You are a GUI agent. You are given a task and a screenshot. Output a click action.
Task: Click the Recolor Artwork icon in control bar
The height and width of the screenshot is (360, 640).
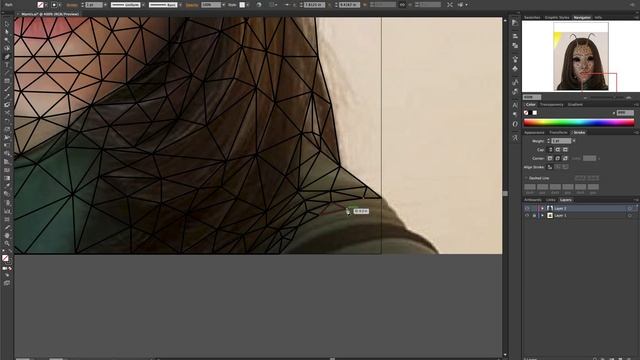tap(259, 5)
